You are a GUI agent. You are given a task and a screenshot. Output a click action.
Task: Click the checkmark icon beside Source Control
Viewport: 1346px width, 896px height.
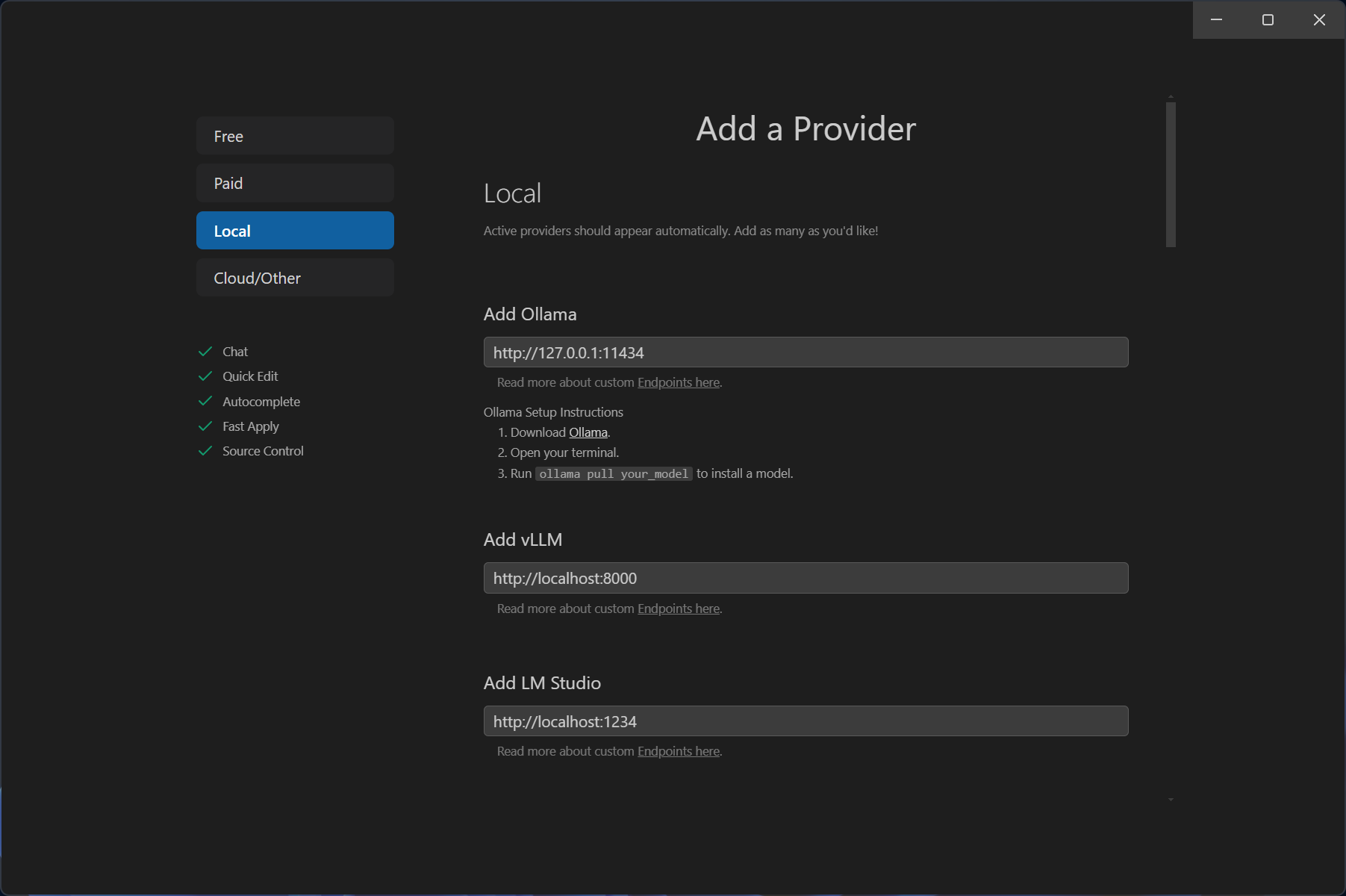[205, 451]
